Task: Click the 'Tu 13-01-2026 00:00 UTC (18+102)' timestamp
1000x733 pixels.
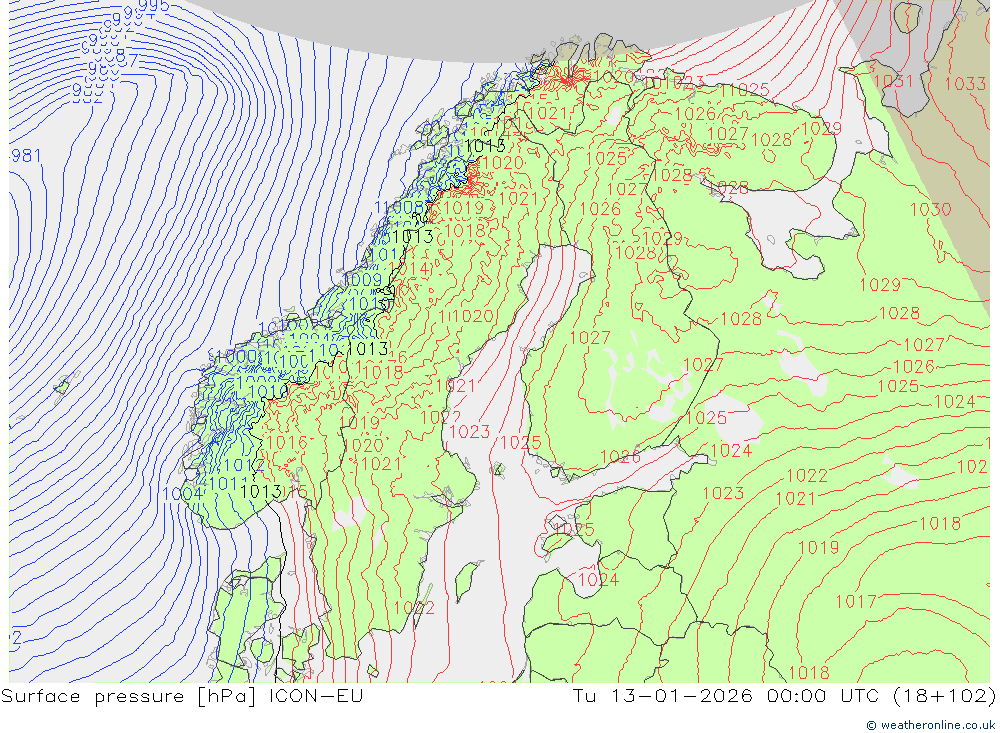Action: click(x=784, y=696)
